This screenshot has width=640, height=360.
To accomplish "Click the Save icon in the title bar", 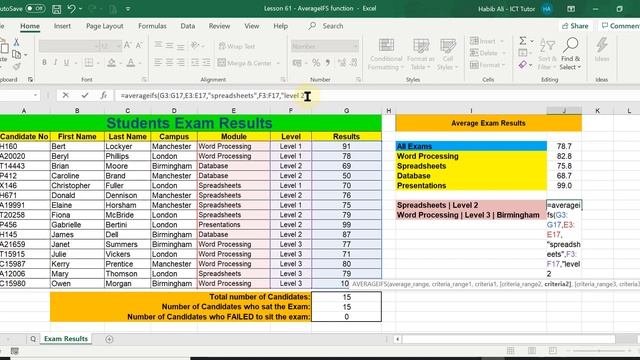I will tap(56, 9).
